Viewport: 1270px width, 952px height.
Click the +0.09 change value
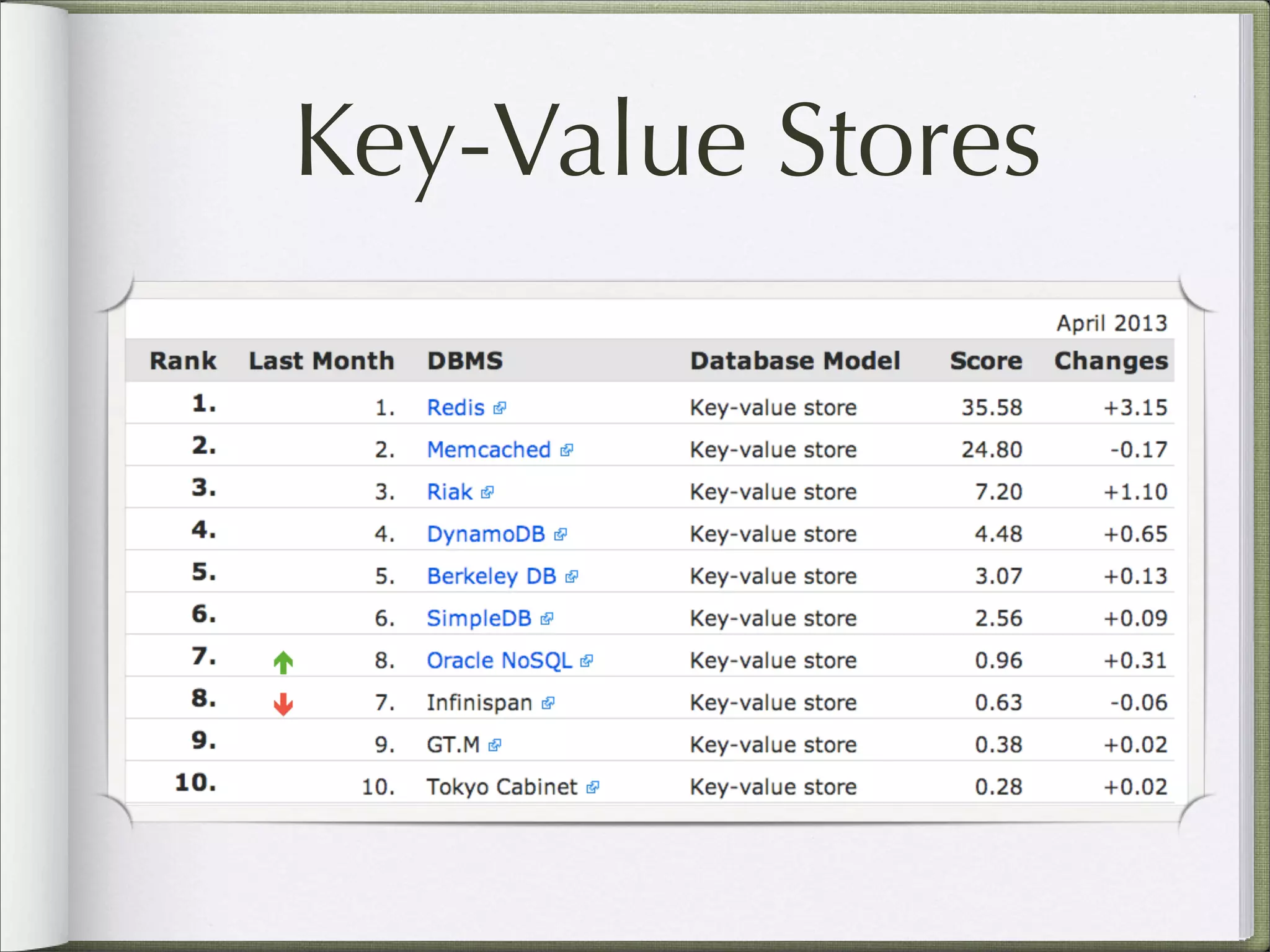[x=1135, y=619]
